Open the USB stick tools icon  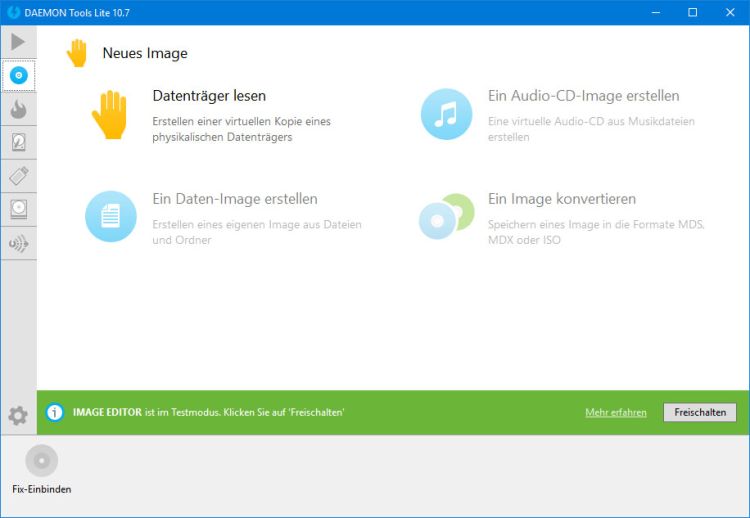tap(18, 176)
